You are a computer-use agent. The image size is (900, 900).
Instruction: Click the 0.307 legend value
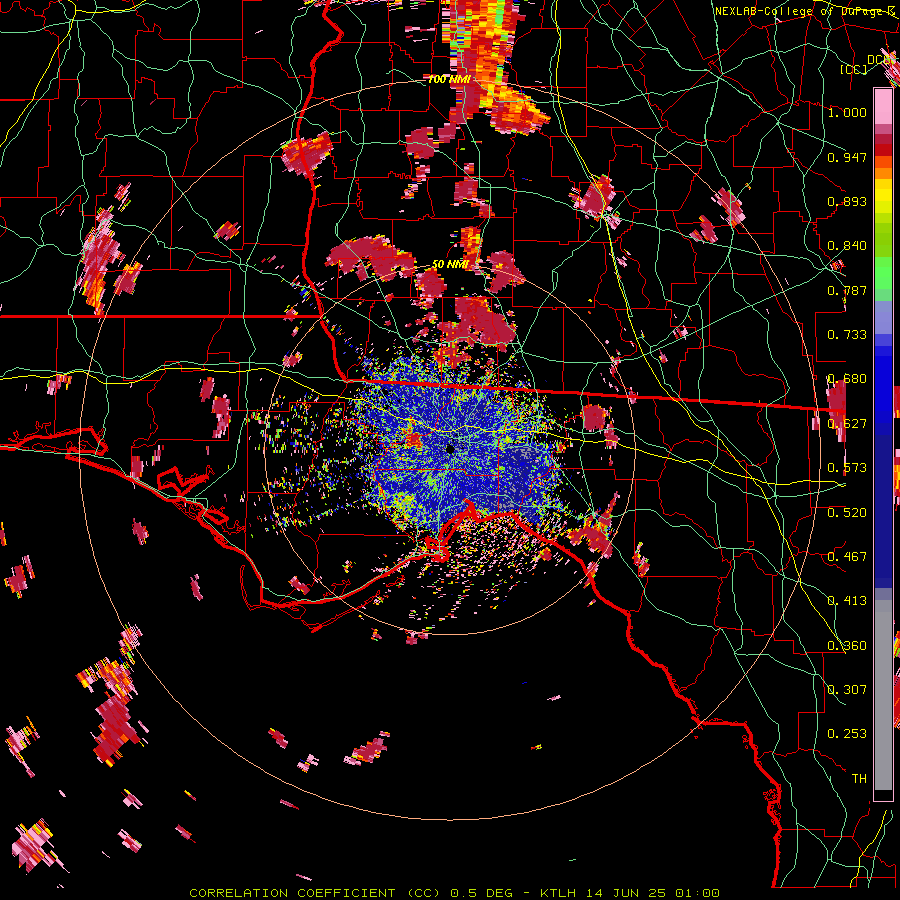847,689
